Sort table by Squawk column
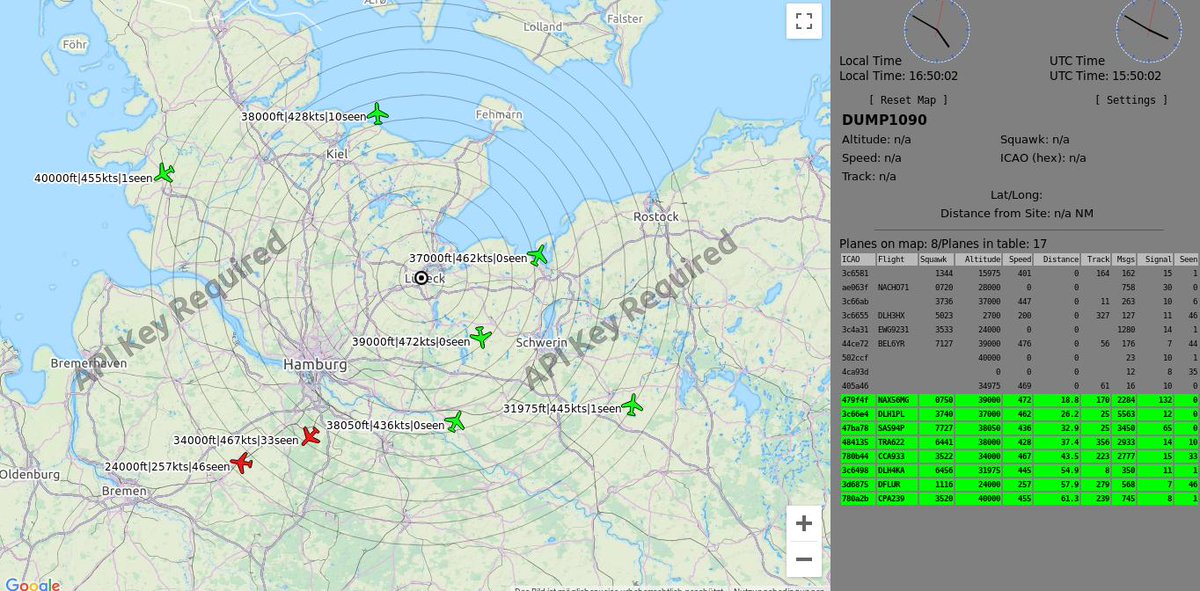Viewport: 1200px width, 591px height. click(936, 259)
